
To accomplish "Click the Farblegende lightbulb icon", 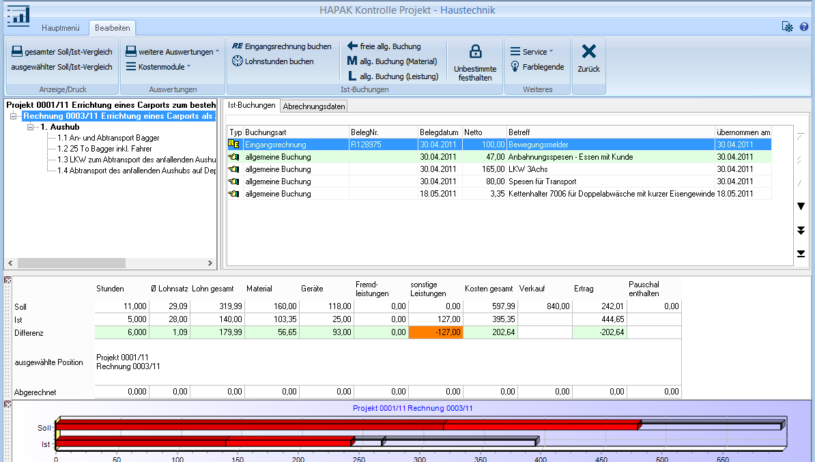I will 515,67.
